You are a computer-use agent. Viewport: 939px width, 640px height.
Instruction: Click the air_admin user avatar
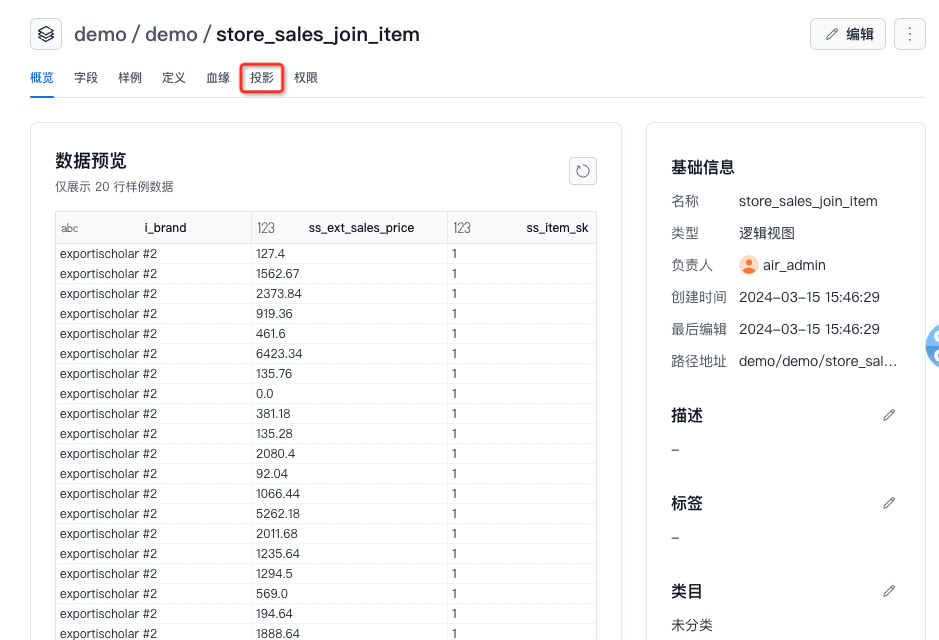[x=748, y=265]
